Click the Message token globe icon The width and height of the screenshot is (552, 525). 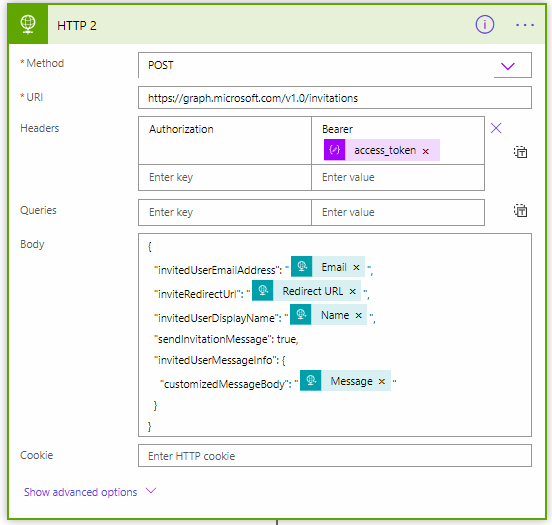click(310, 381)
